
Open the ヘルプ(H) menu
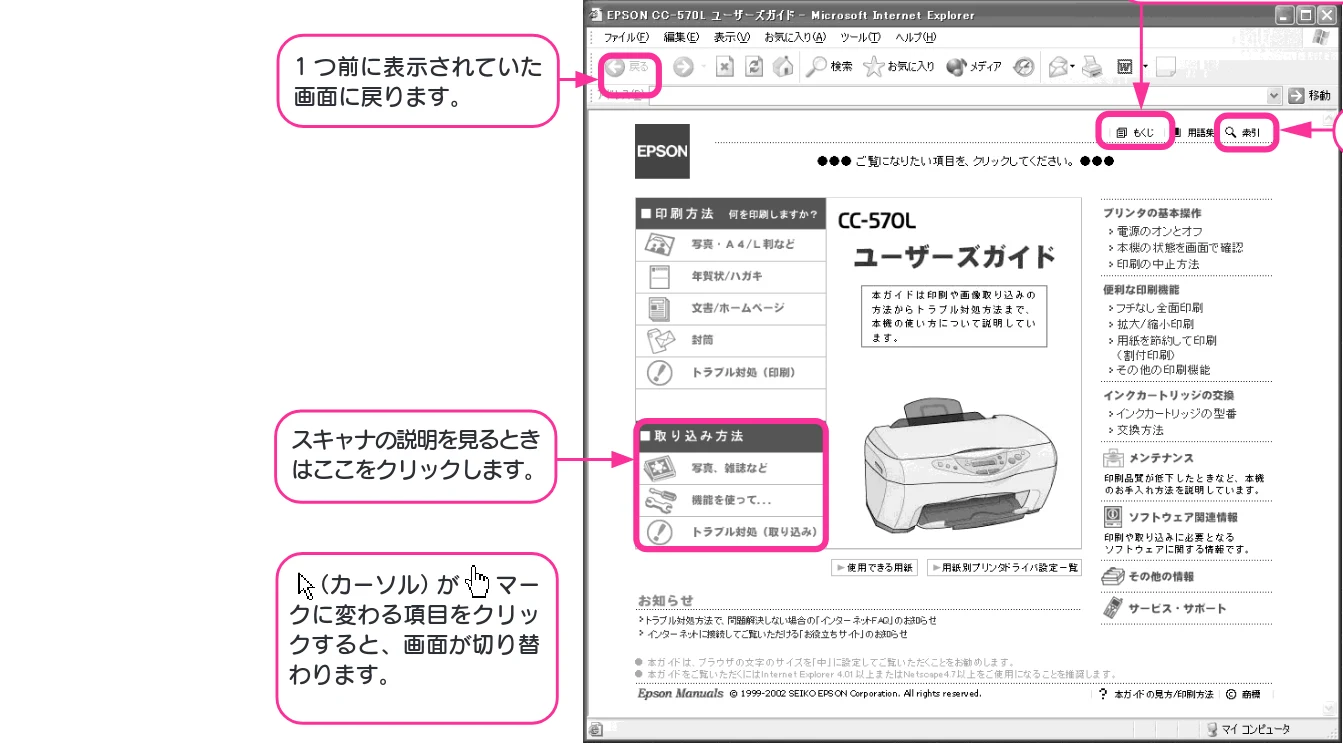coord(915,37)
